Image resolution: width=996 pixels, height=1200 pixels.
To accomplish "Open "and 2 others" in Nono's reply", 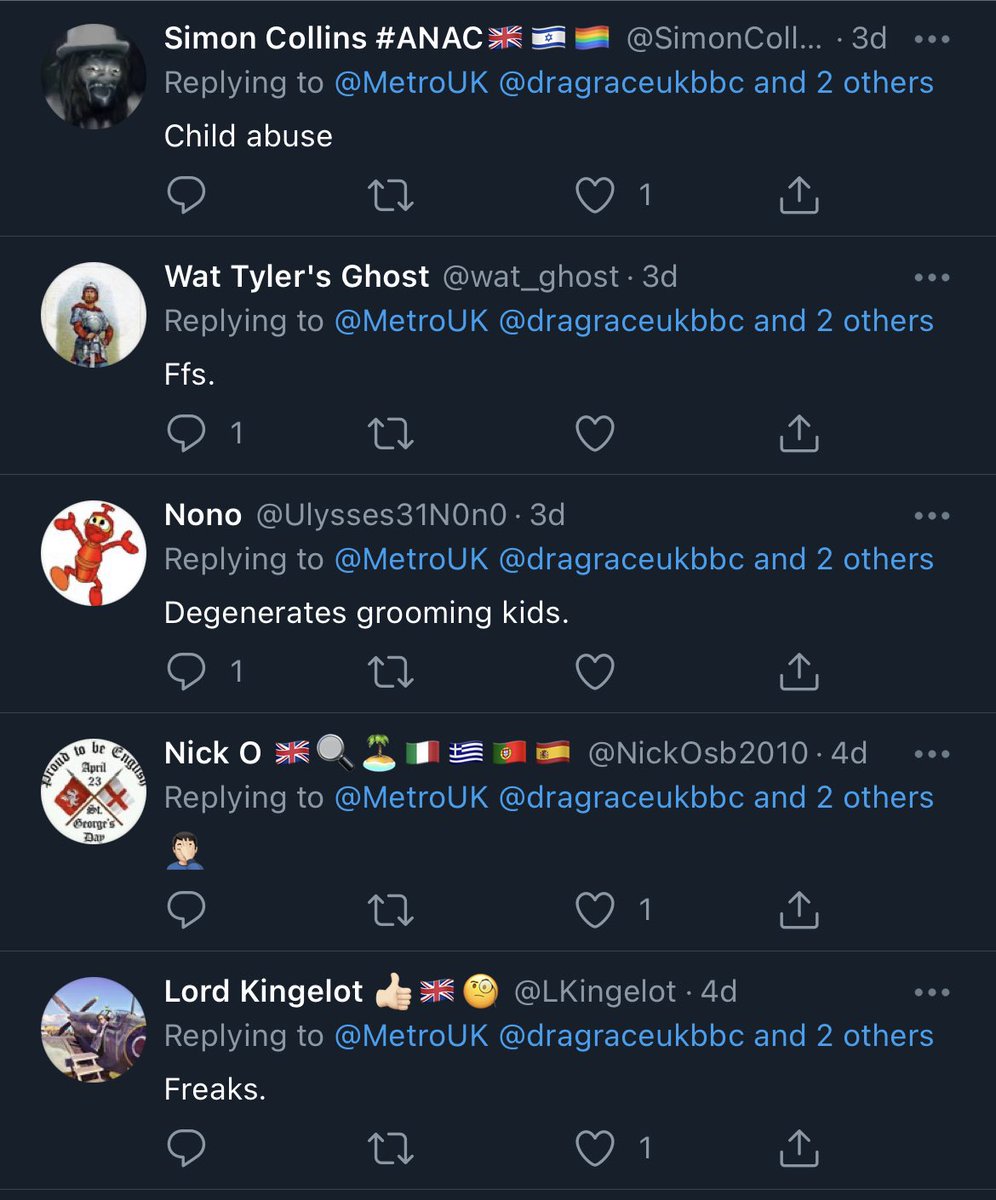I will coord(843,559).
